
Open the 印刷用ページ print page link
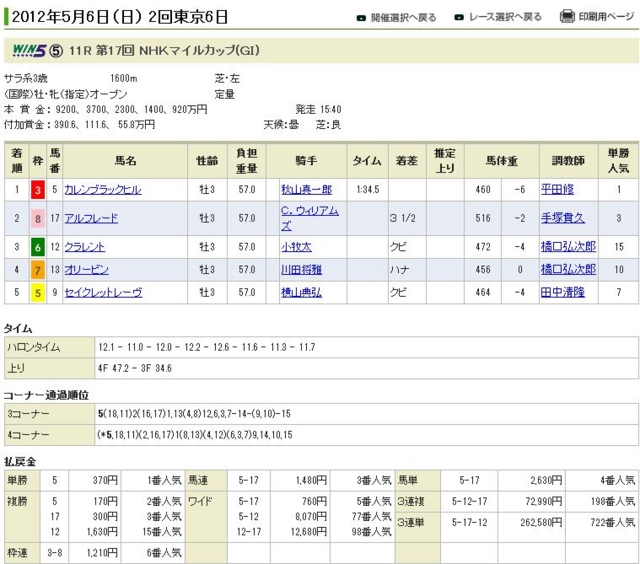pos(607,17)
